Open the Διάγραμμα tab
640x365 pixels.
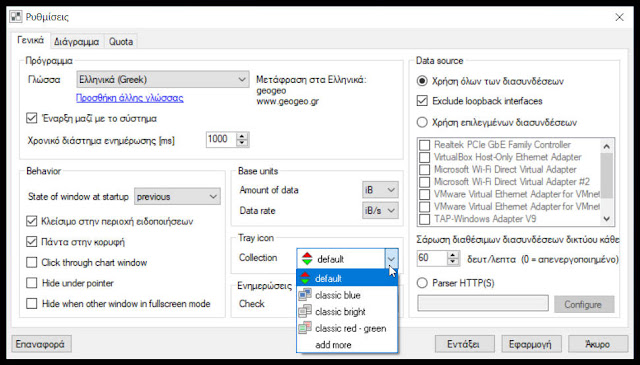click(x=76, y=42)
